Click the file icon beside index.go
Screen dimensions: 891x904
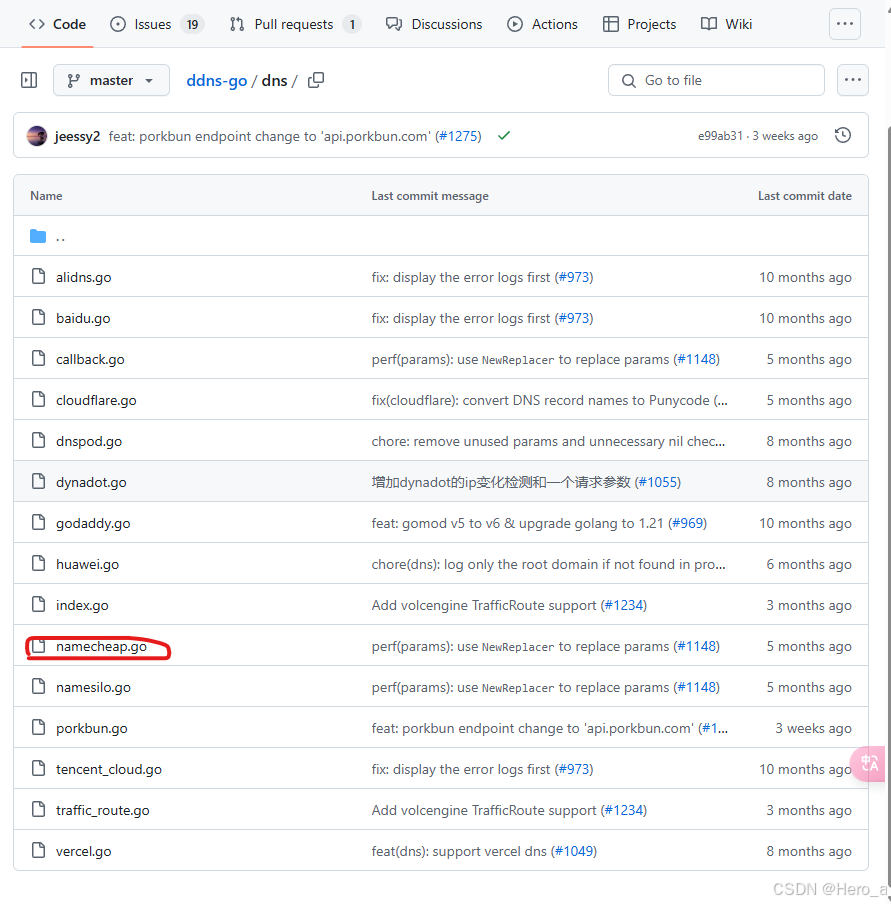coord(39,604)
